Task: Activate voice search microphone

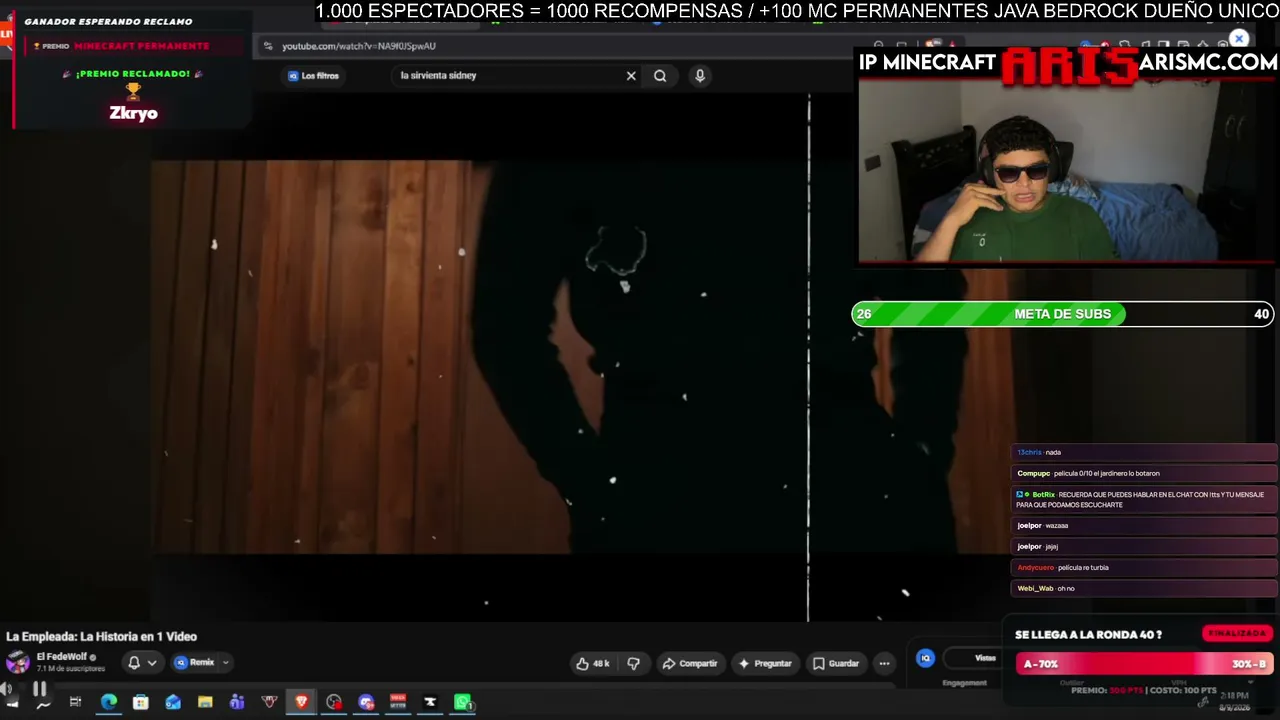Action: [x=700, y=76]
